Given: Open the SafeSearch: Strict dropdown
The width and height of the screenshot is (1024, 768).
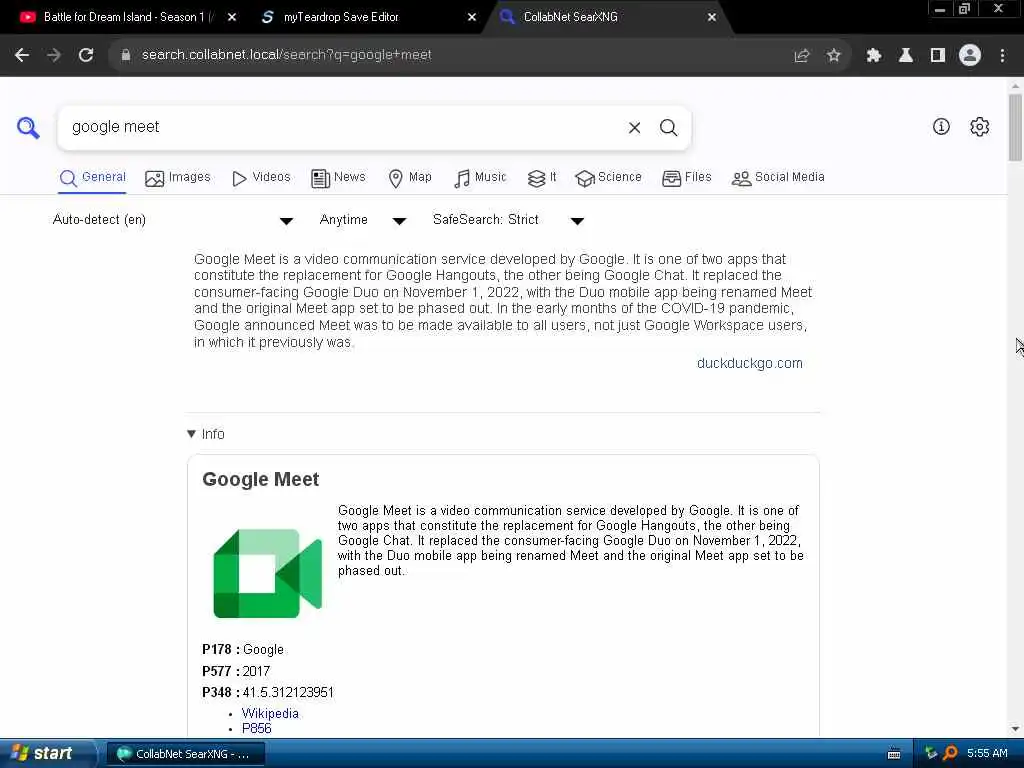Looking at the screenshot, I should [508, 220].
